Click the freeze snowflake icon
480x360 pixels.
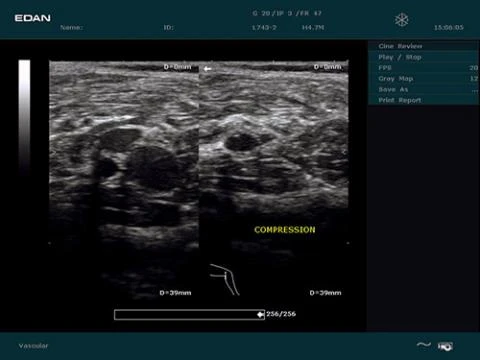[x=402, y=20]
